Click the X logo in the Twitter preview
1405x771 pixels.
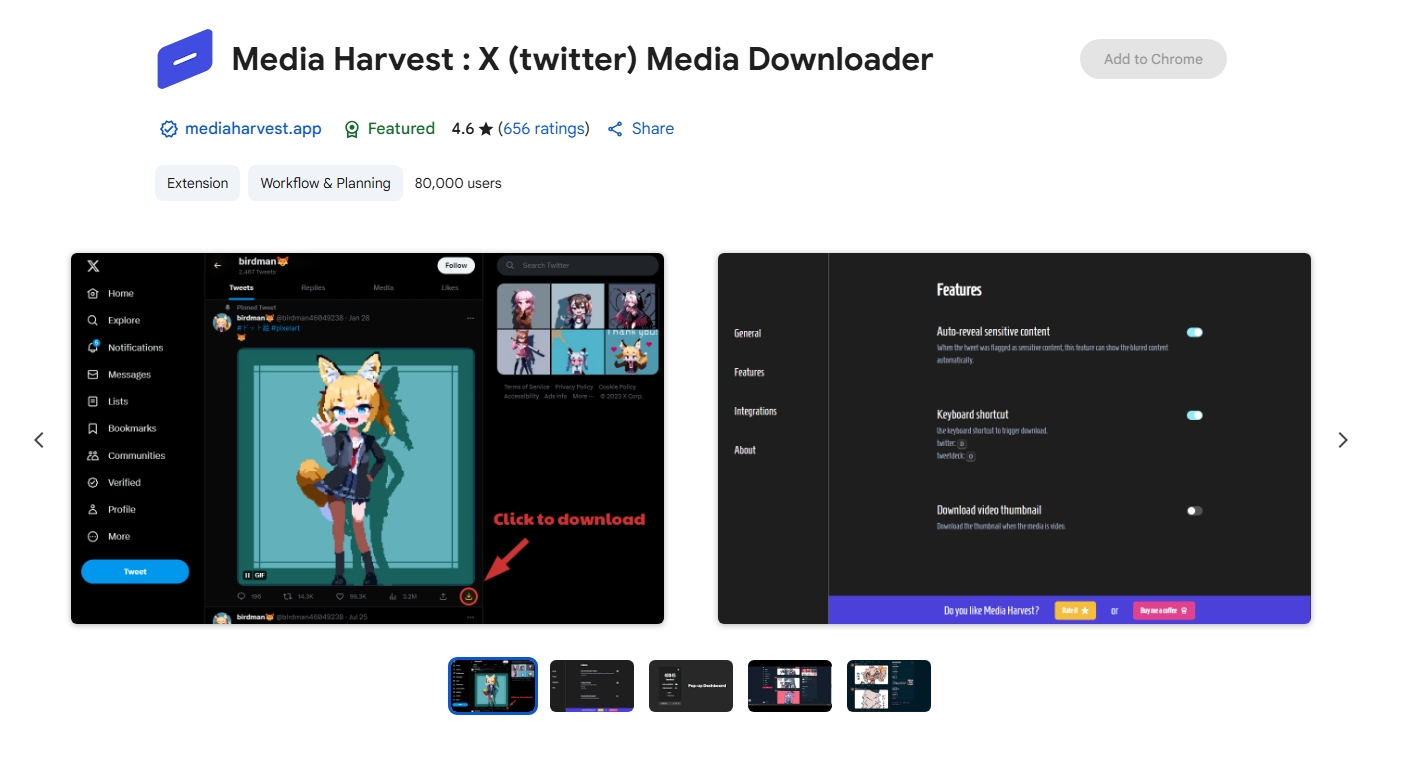pyautogui.click(x=93, y=266)
